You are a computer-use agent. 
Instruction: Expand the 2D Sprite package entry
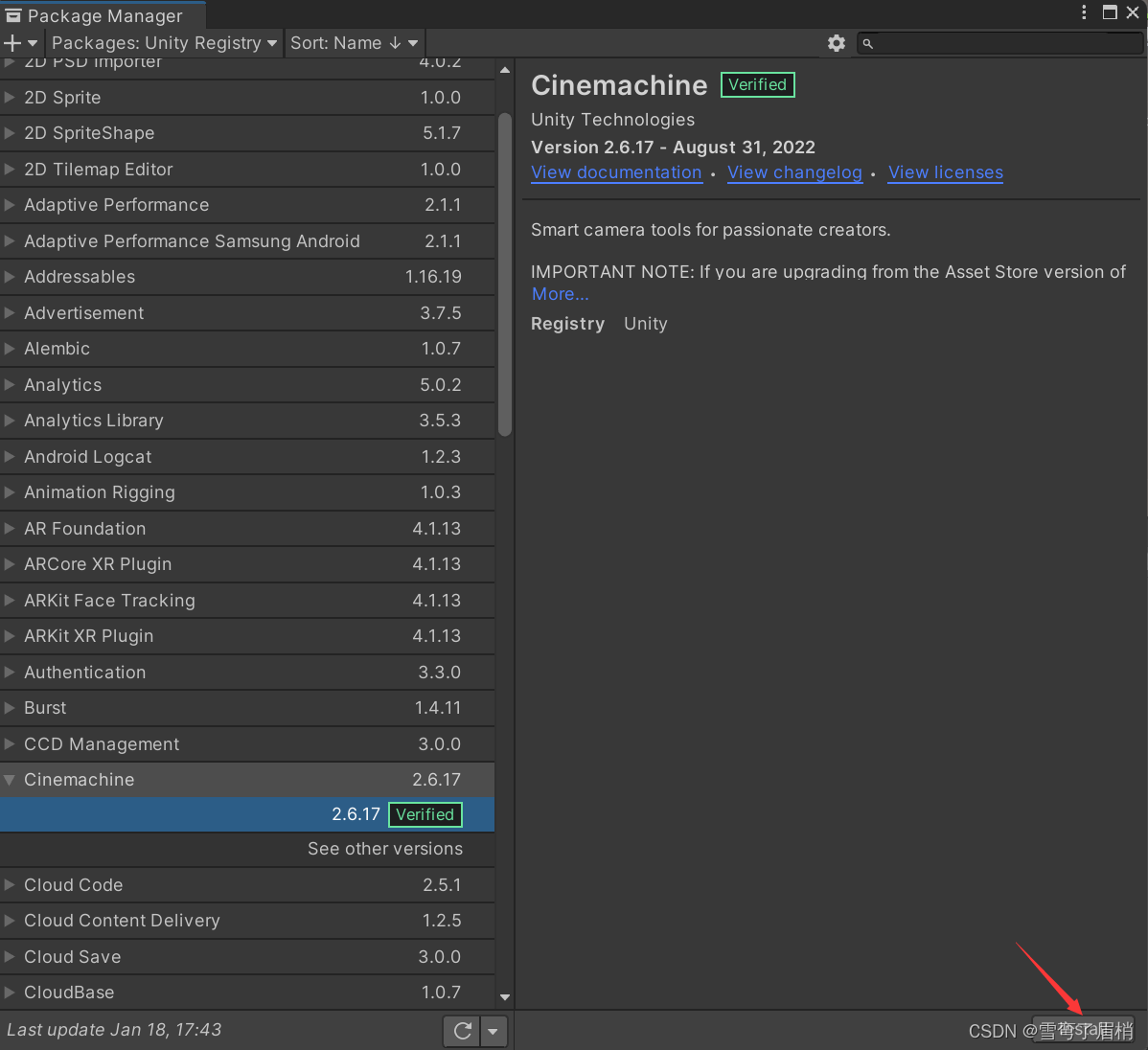(x=10, y=97)
